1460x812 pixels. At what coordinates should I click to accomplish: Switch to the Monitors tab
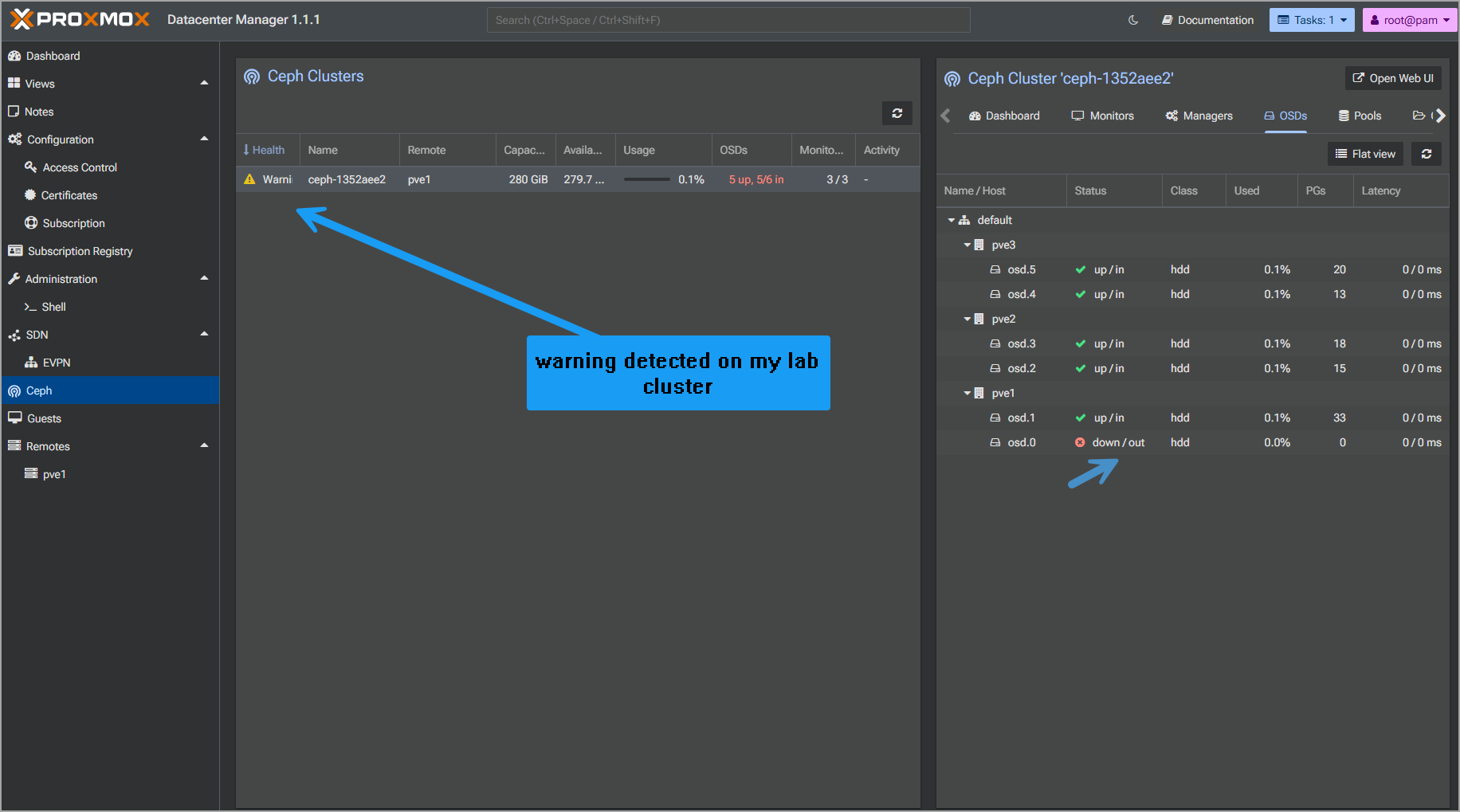(x=1102, y=116)
